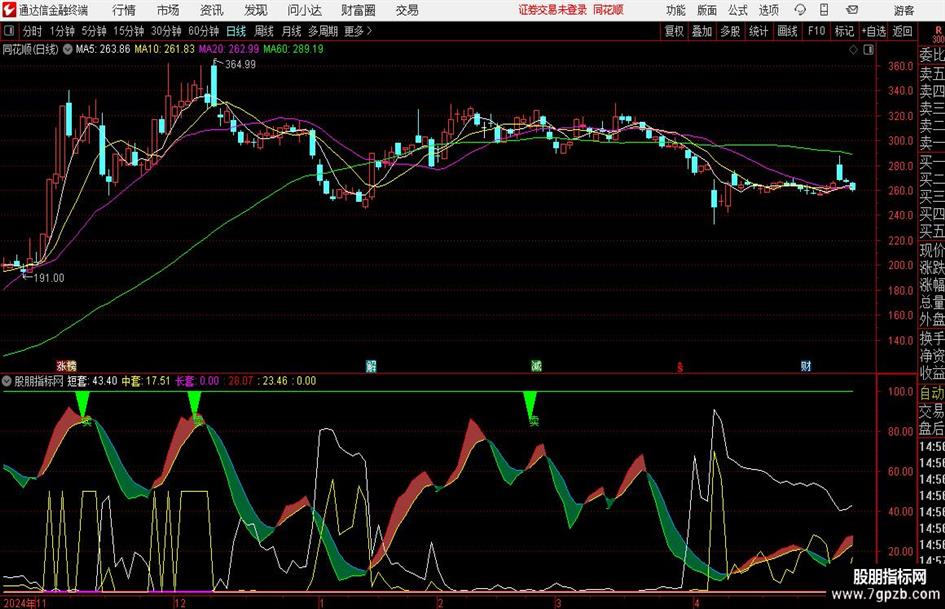Switch to the 60分钟 period tab
945x609 pixels.
(x=204, y=31)
